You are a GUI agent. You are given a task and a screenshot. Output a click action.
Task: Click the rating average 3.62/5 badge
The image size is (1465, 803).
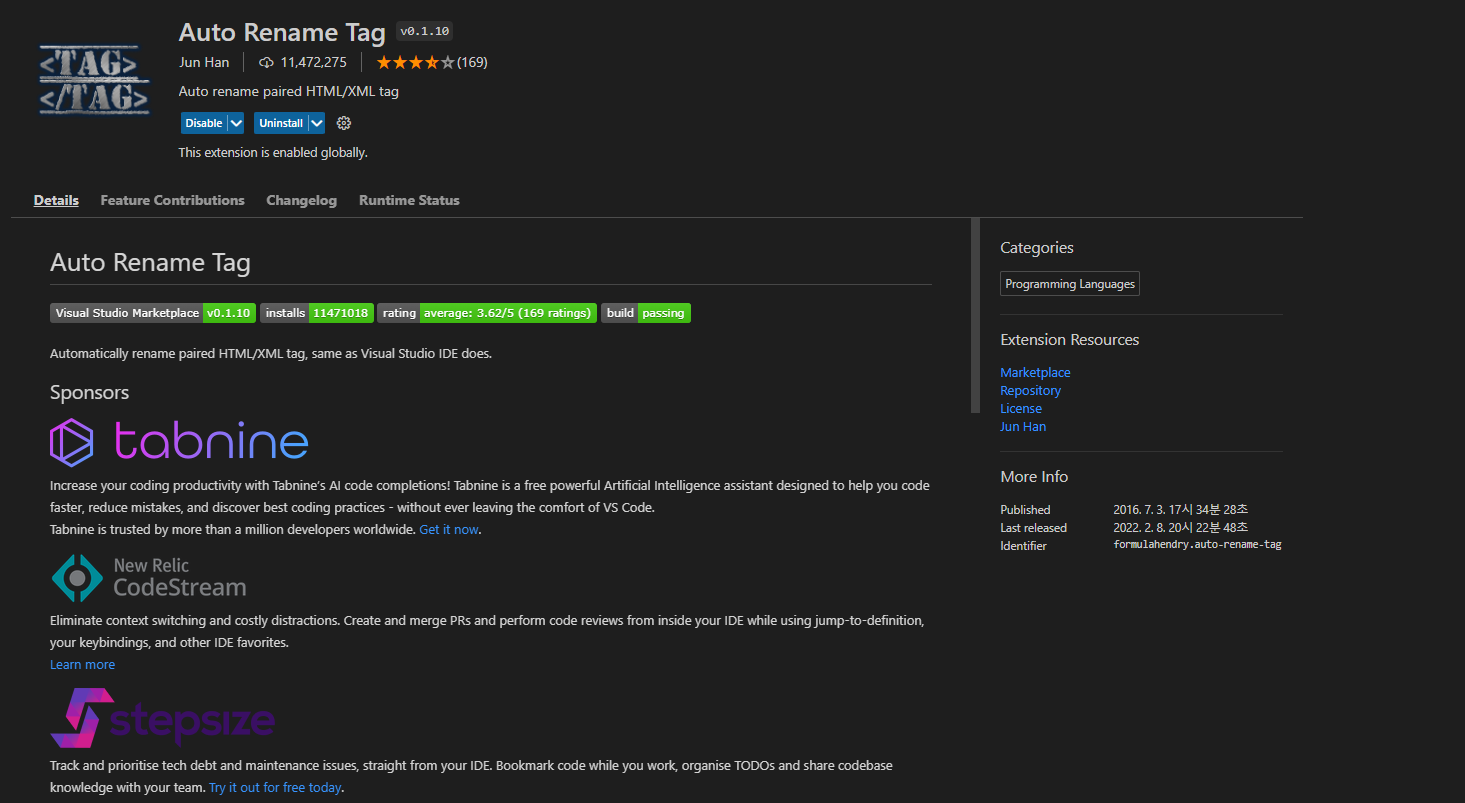coord(487,313)
